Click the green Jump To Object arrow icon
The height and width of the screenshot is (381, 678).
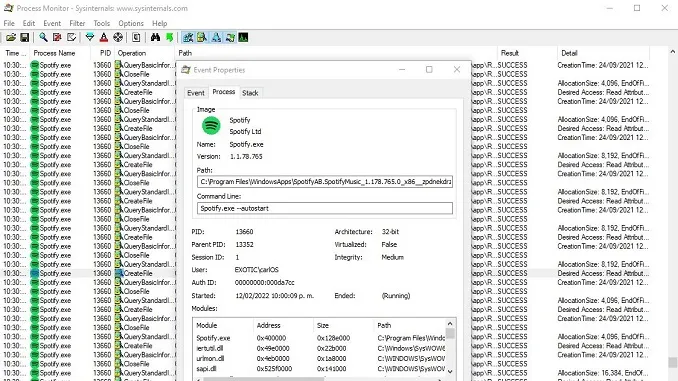point(170,38)
